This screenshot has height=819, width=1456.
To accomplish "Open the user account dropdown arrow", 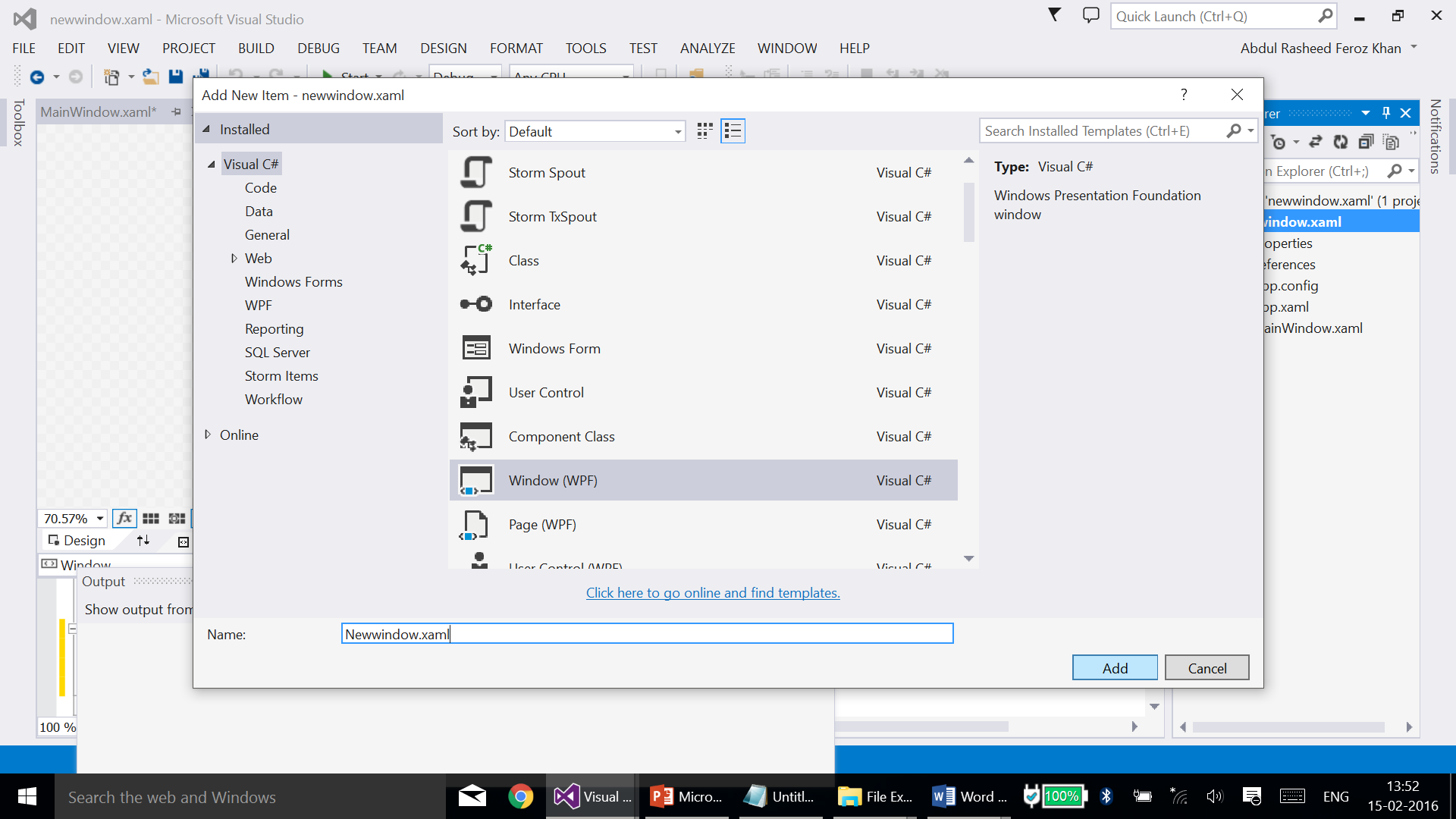I will pos(1414,48).
